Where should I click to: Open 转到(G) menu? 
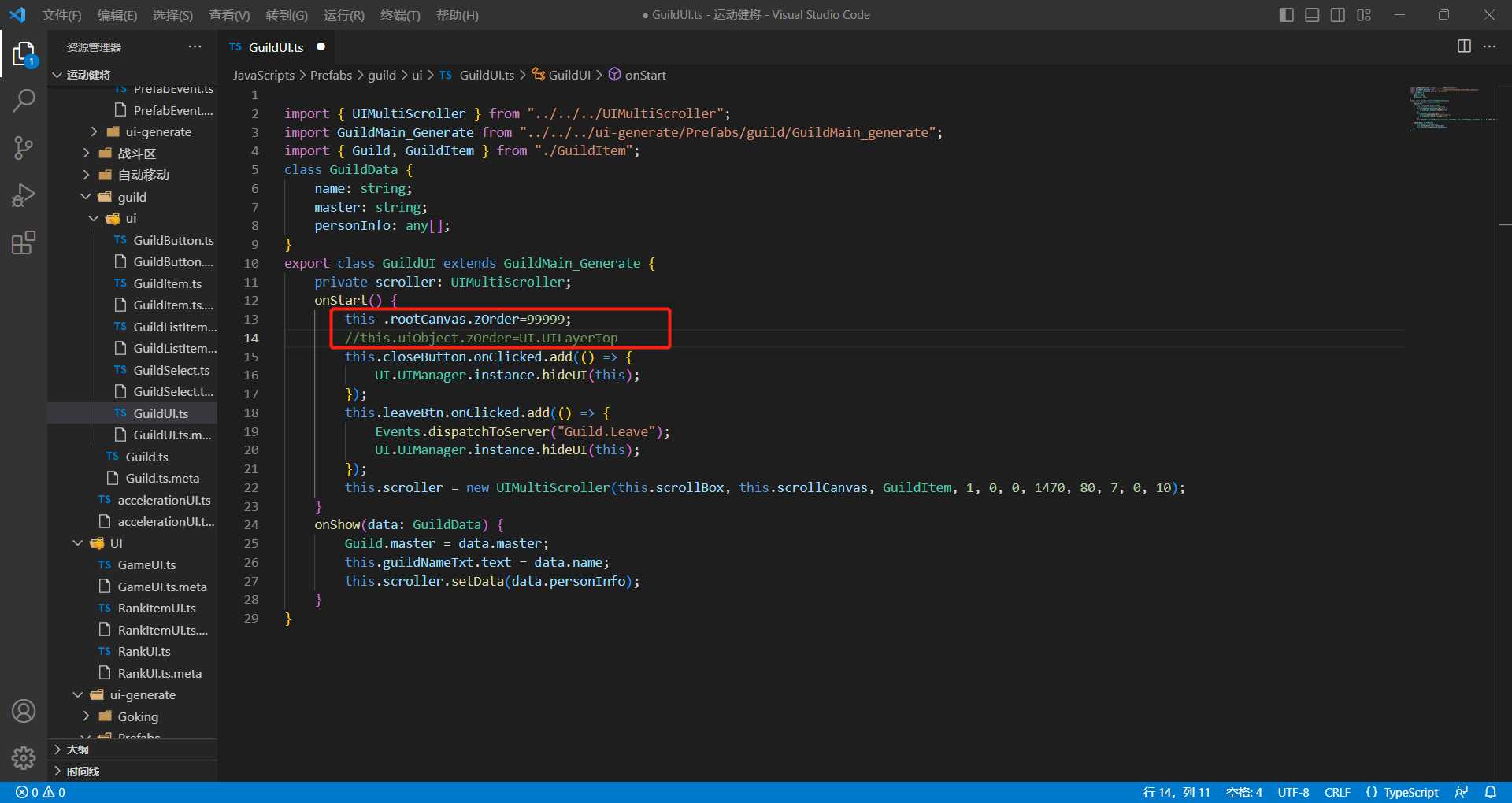(x=287, y=15)
